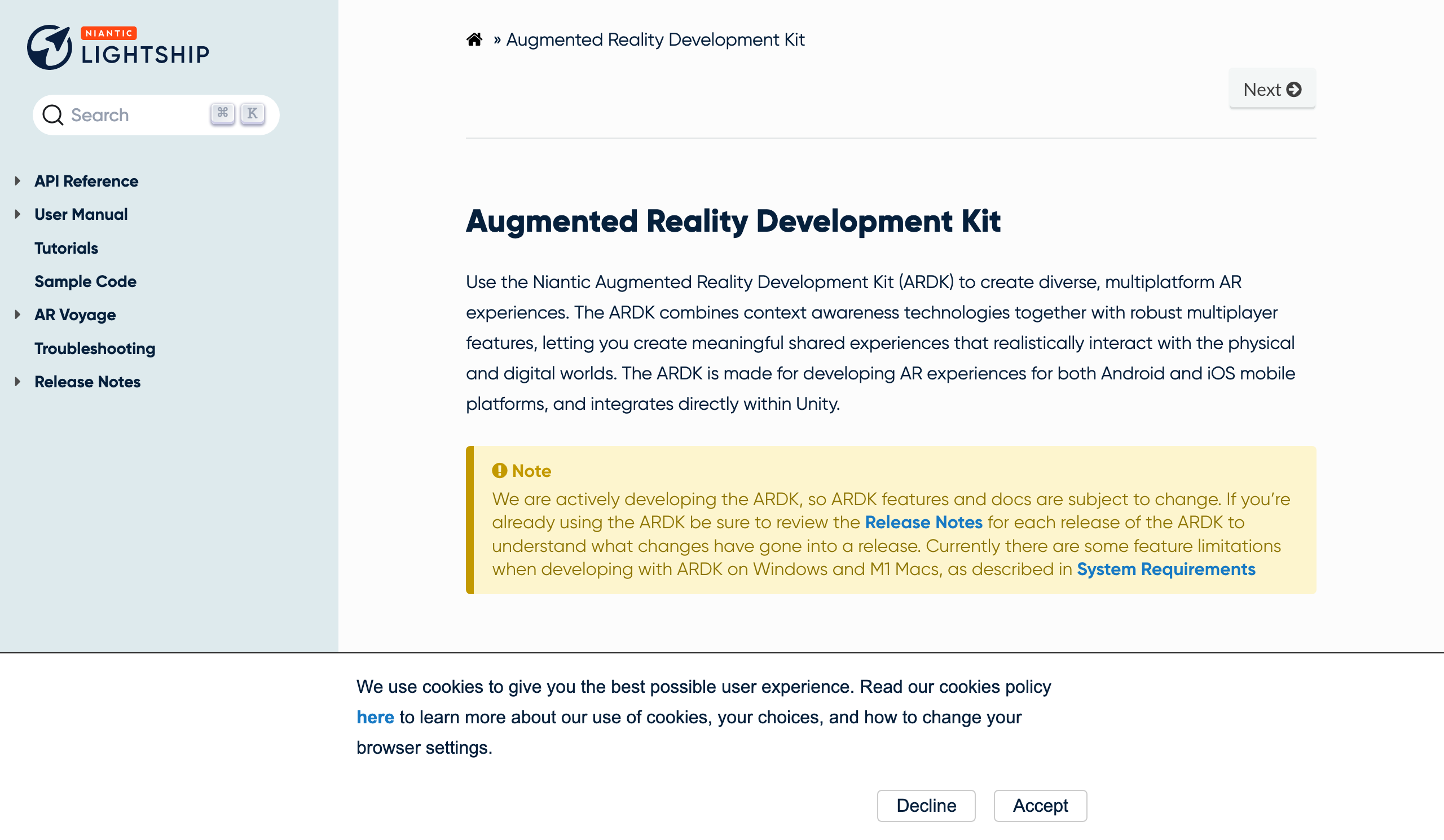Screen dimensions: 1444x840
Task: Follow the System Requirements link
Action: pos(1165,569)
